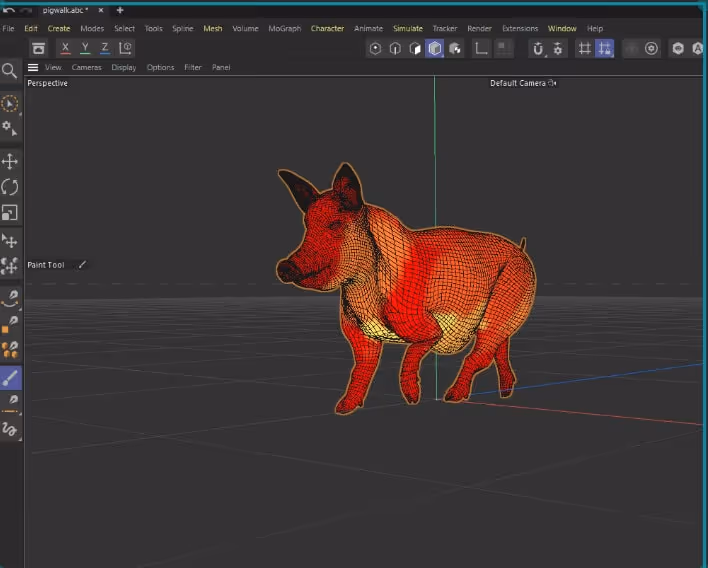
Task: Click the coordinate system icon beside Z
Action: pyautogui.click(x=126, y=48)
